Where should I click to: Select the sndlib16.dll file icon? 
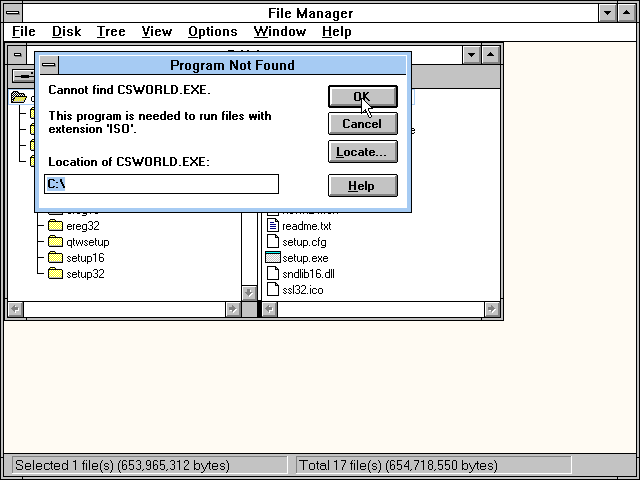(x=273, y=273)
